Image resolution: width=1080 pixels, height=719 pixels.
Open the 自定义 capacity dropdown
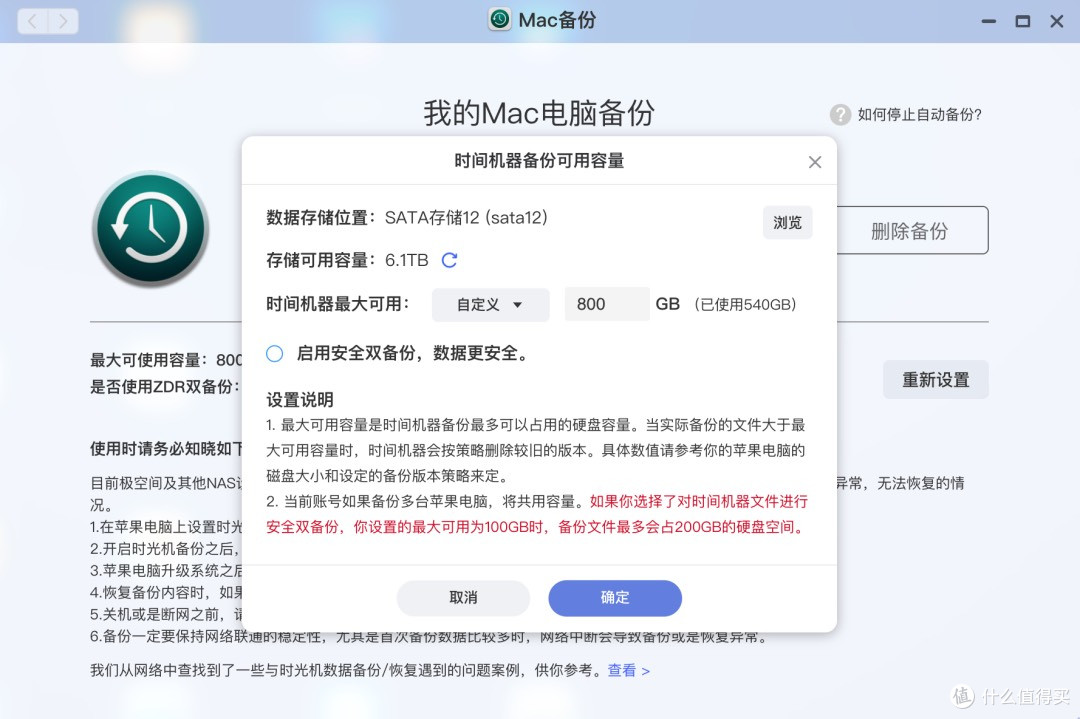[490, 304]
